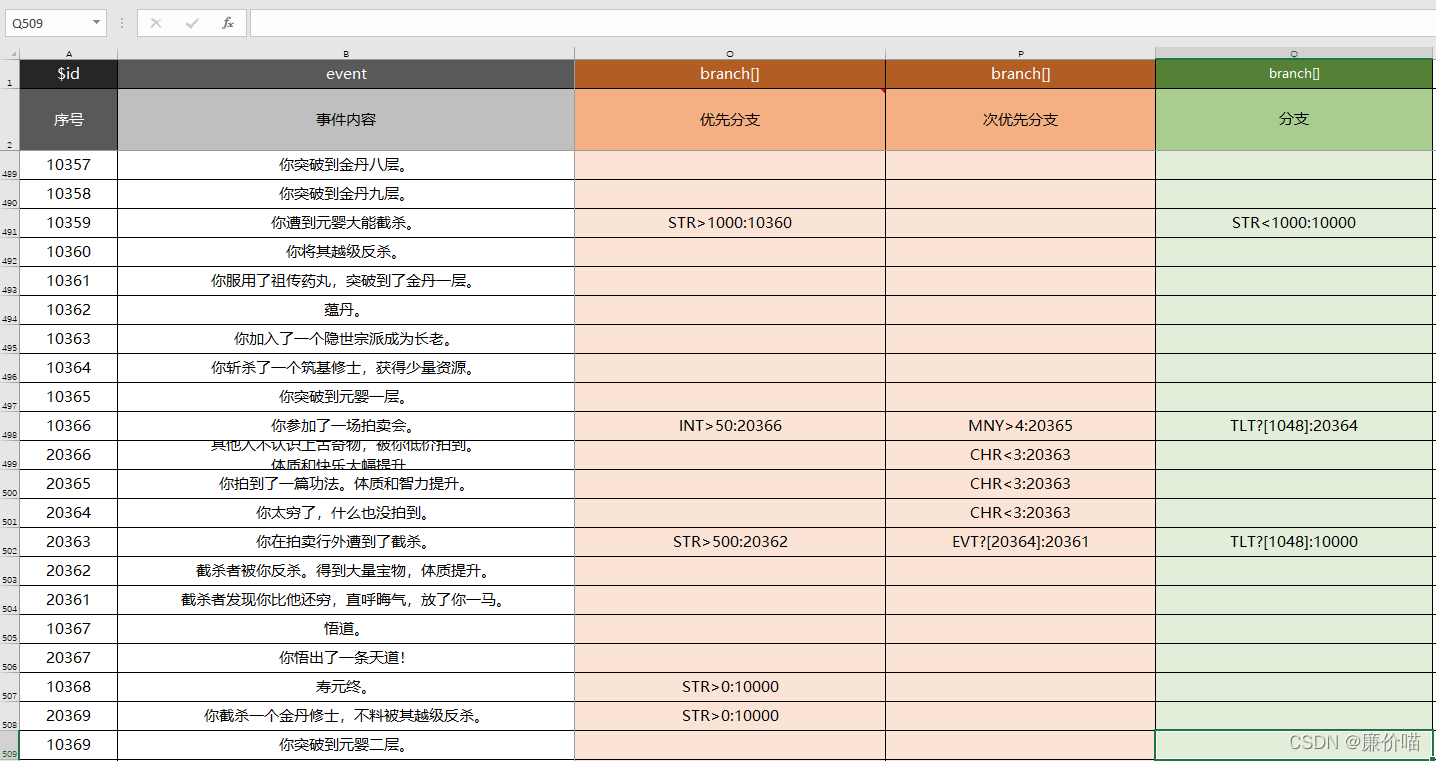
Task: Select the cell 你将其越级反杀。
Action: pos(346,252)
